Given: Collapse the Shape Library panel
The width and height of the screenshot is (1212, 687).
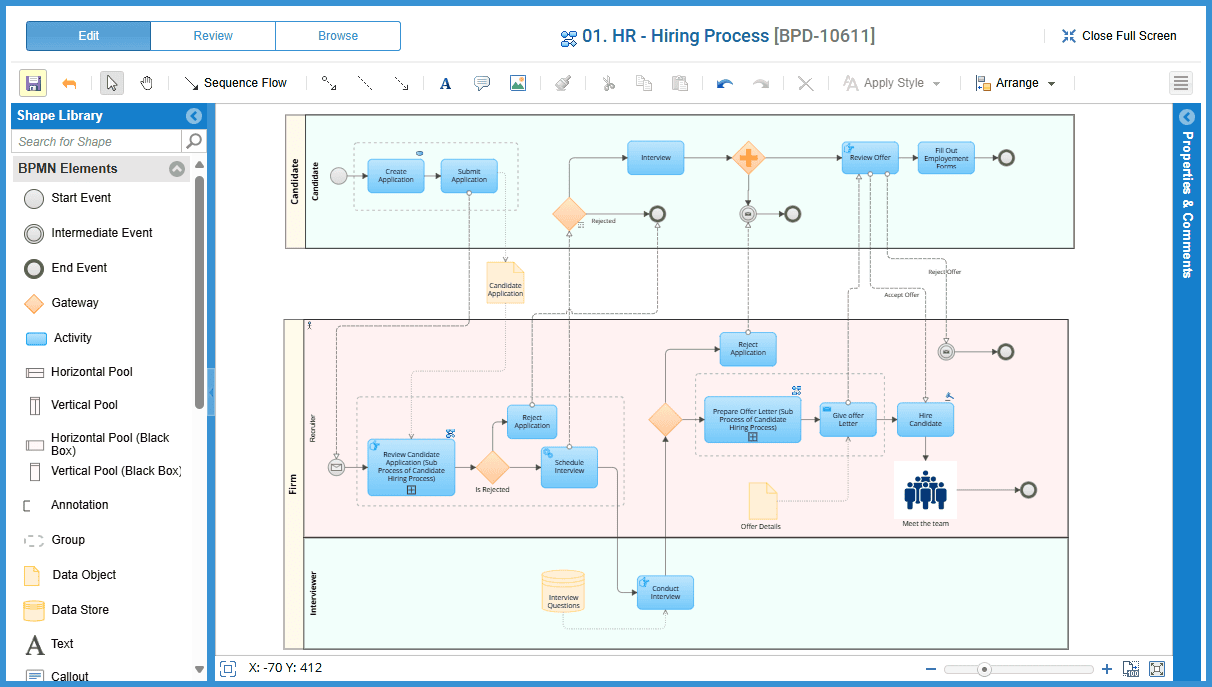Looking at the screenshot, I should point(194,116).
